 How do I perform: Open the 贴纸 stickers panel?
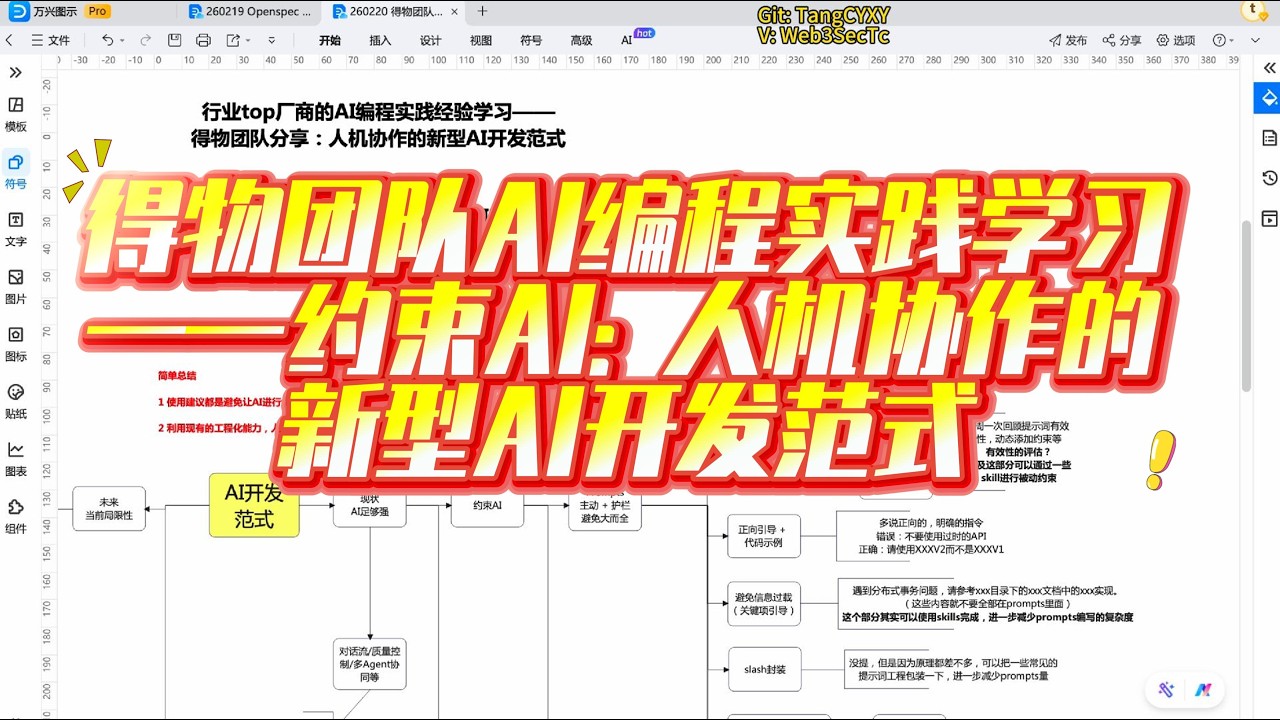(16, 400)
